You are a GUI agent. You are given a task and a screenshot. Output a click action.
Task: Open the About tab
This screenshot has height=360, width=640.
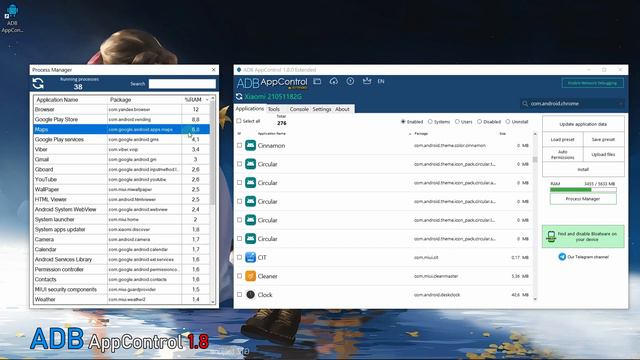tap(342, 109)
